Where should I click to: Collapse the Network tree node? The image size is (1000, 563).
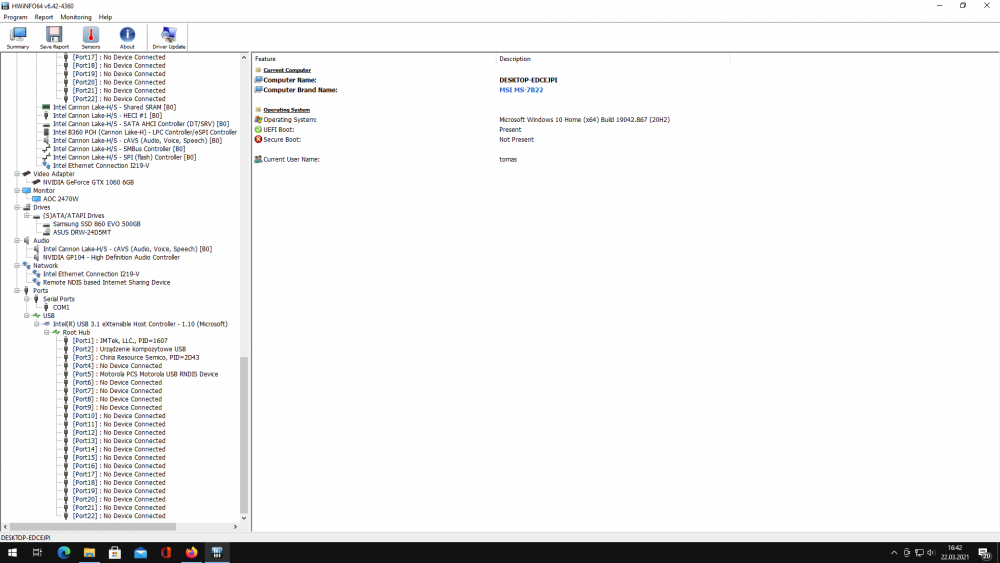coord(17,266)
